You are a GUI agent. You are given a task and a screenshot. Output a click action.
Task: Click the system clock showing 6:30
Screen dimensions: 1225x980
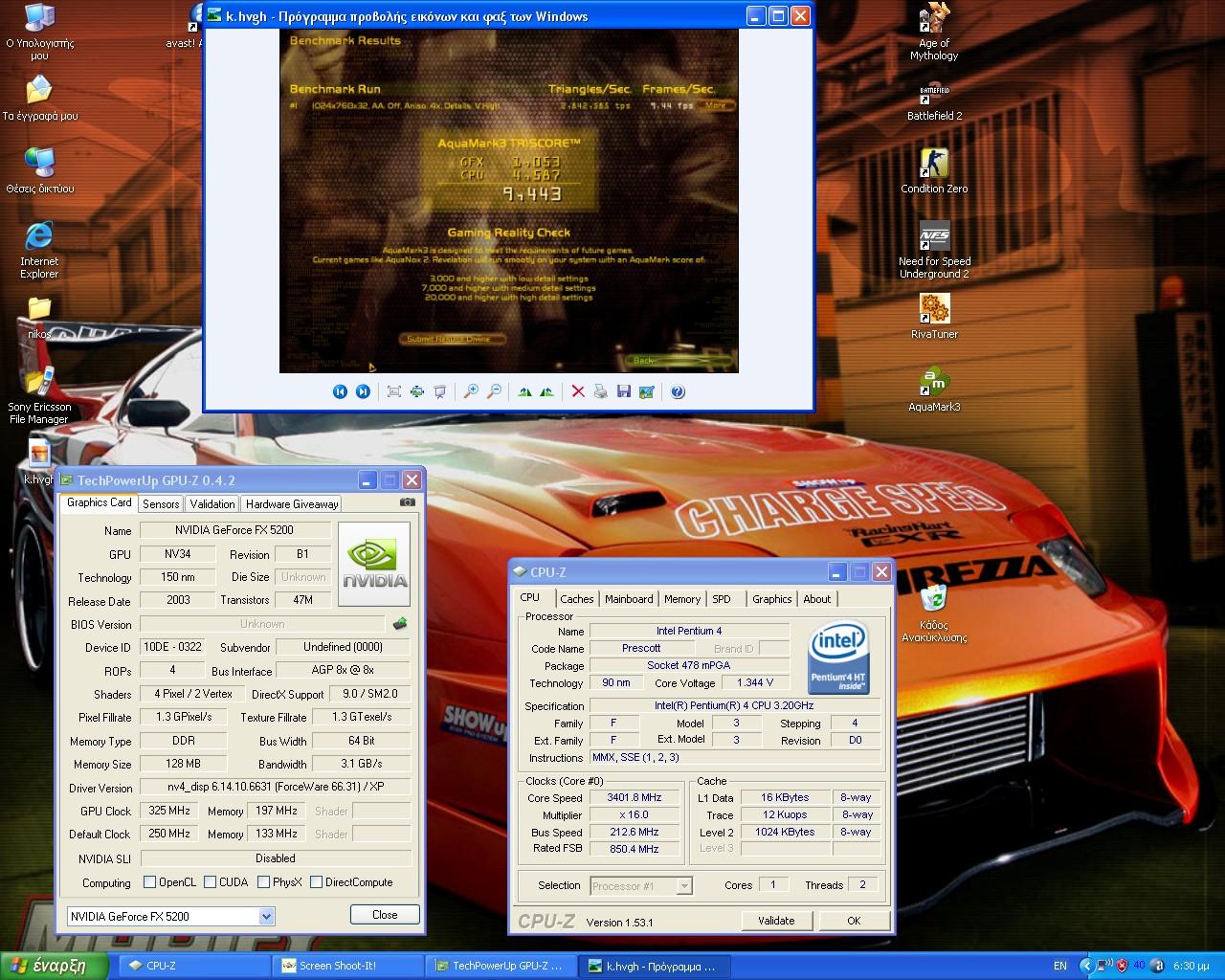tap(1192, 966)
